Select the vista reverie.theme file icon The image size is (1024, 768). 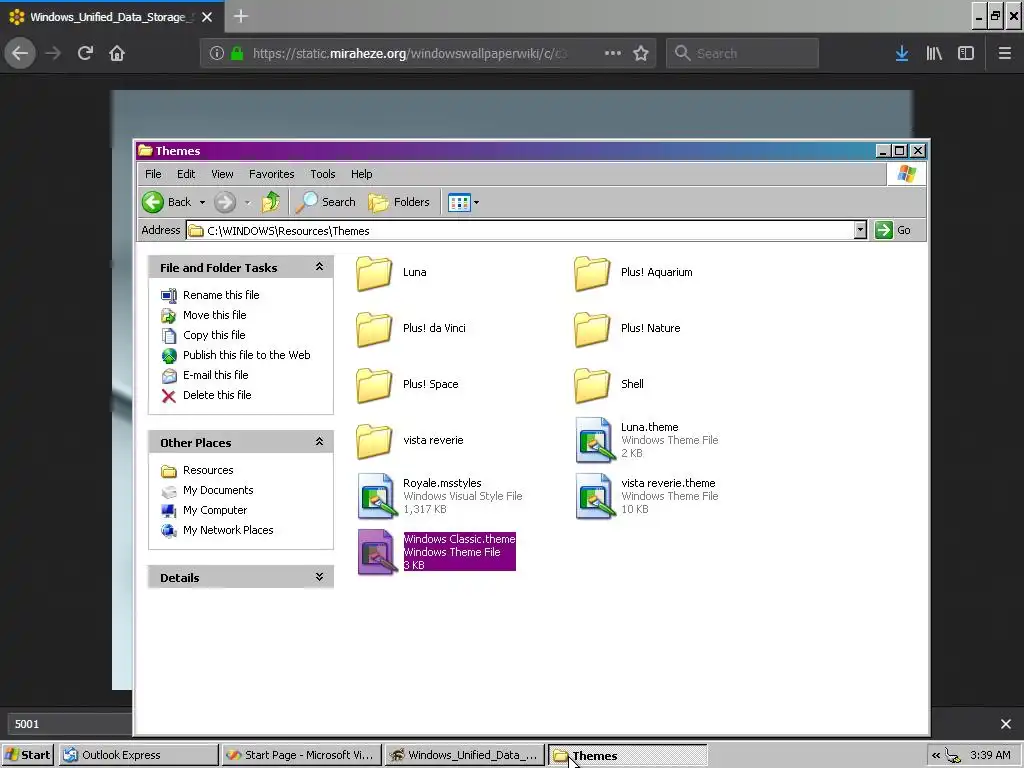(594, 496)
